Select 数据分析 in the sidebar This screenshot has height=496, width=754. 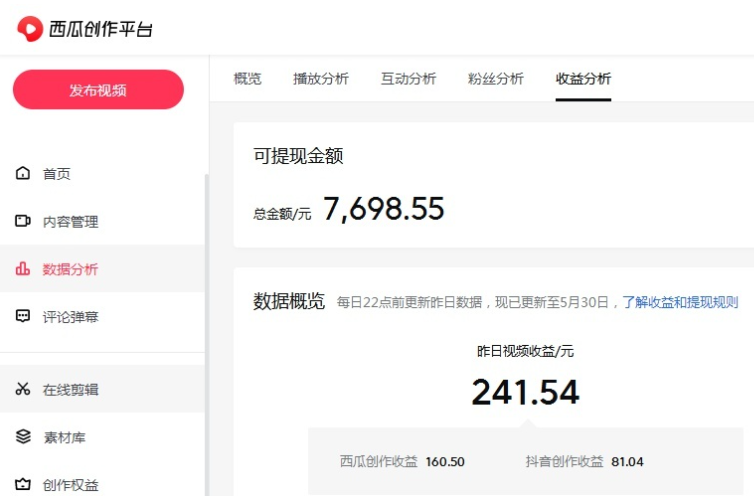(x=102, y=268)
